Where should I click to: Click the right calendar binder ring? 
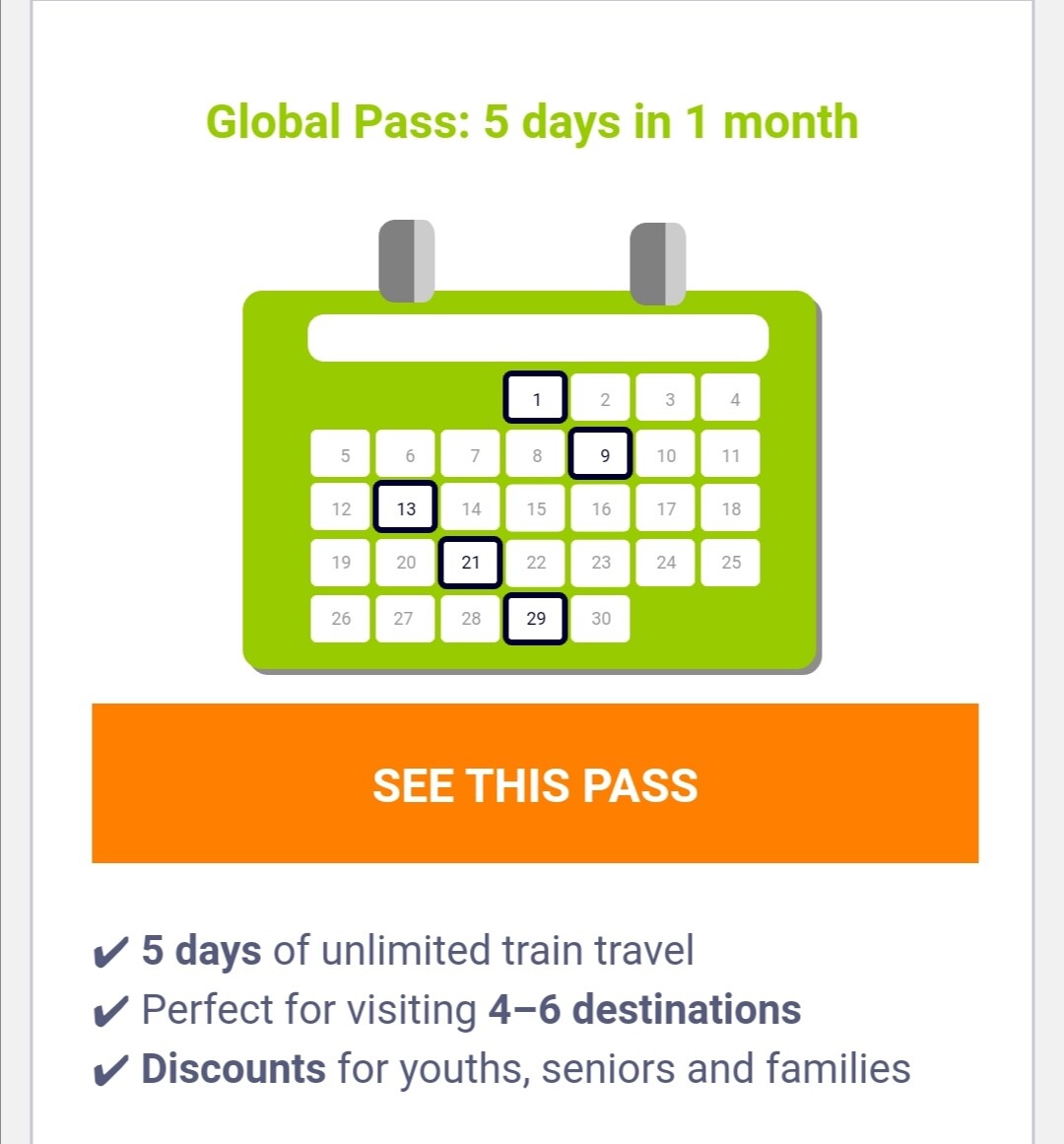pyautogui.click(x=657, y=263)
